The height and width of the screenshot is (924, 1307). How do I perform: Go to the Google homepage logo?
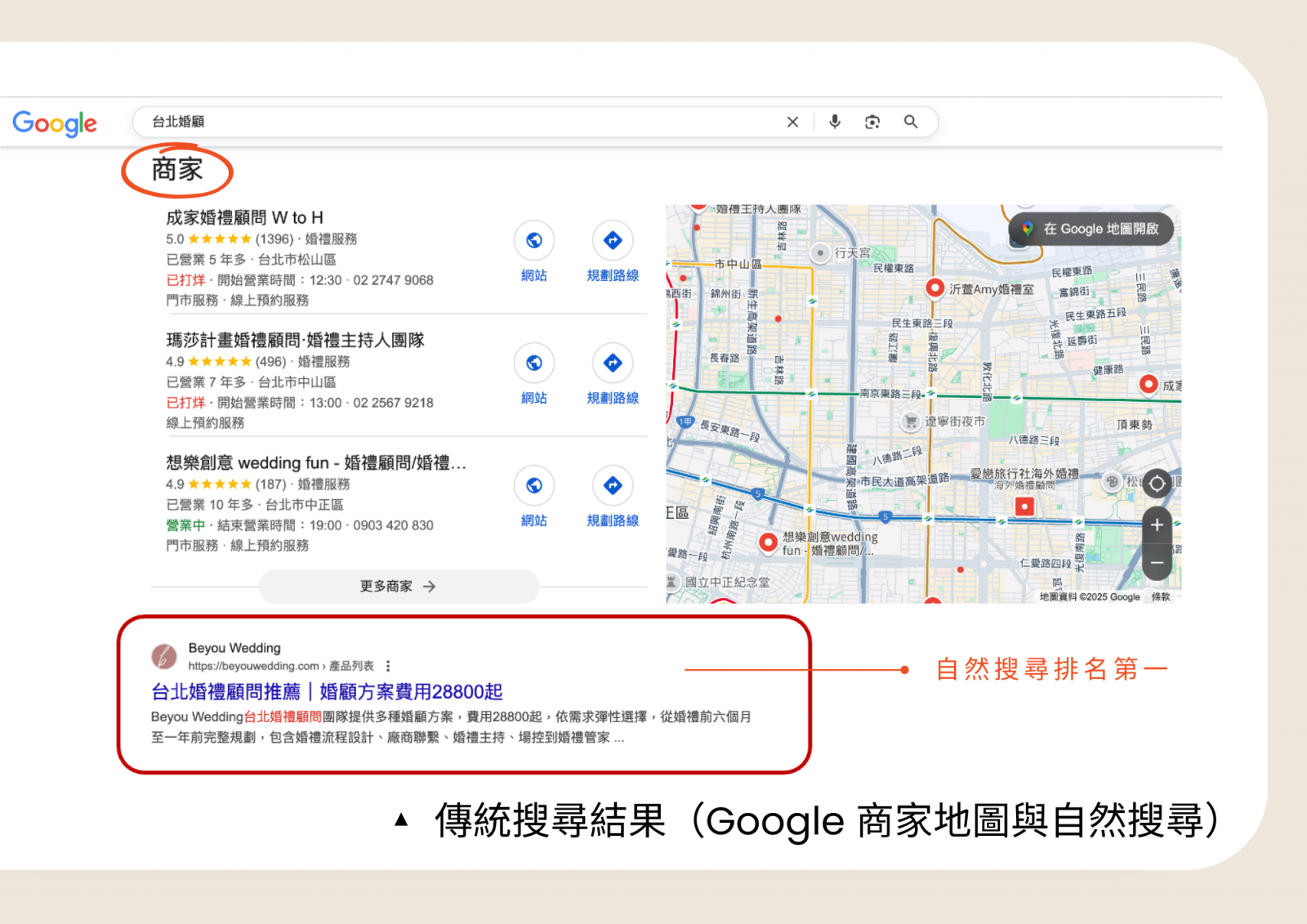click(55, 123)
